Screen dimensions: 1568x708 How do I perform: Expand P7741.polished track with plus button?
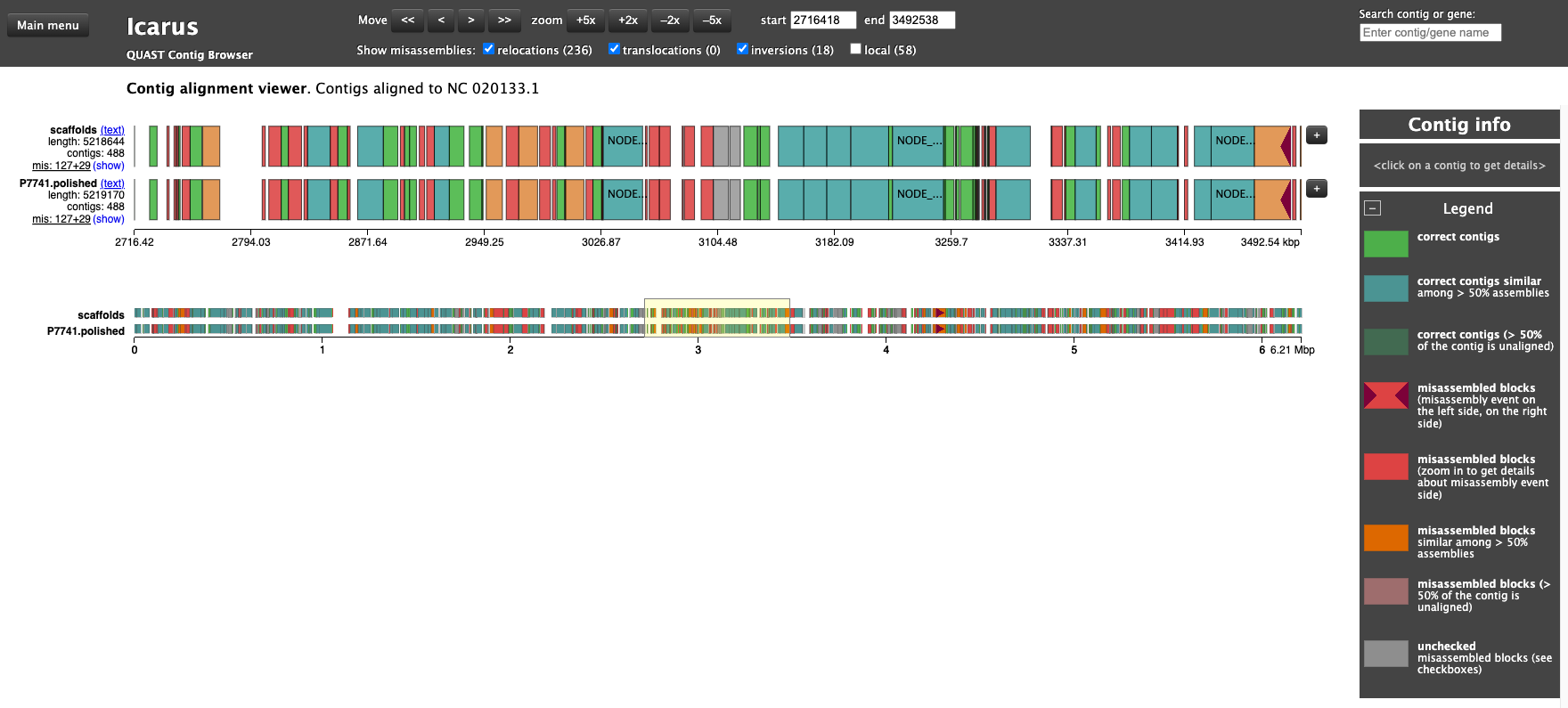click(1317, 189)
